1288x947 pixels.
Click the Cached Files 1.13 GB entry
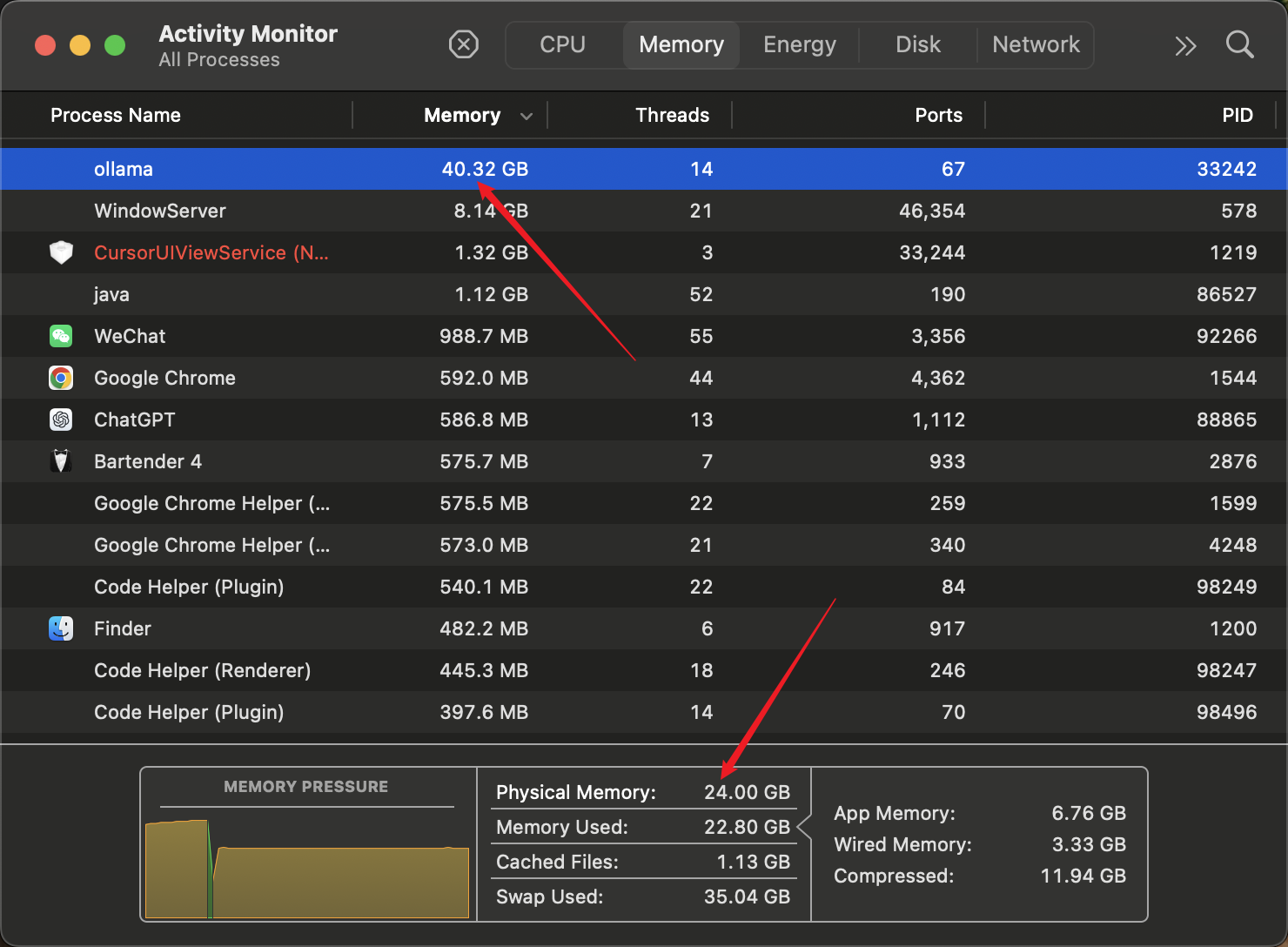[643, 862]
